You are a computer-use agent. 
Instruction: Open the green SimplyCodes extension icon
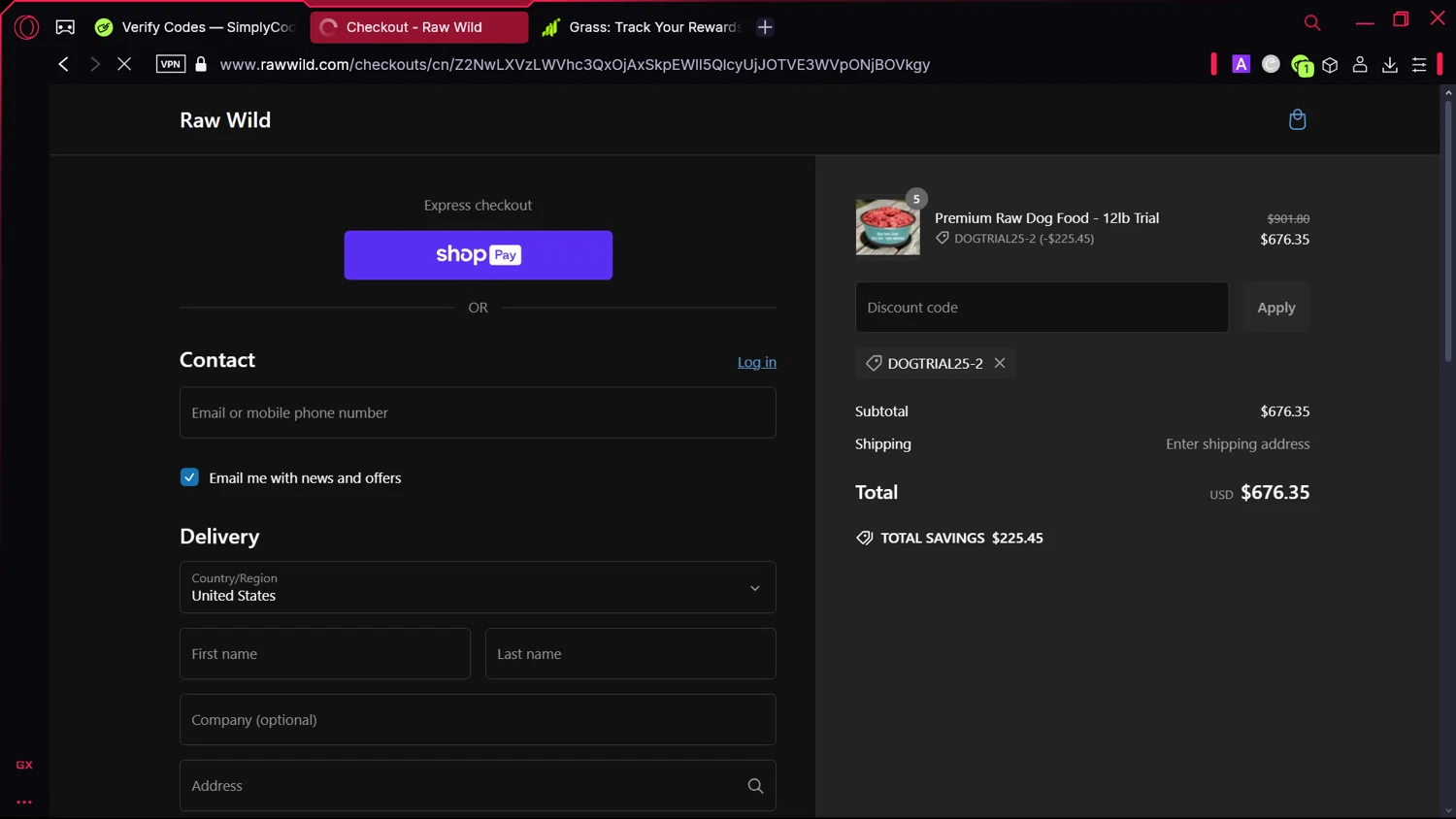pyautogui.click(x=1302, y=65)
